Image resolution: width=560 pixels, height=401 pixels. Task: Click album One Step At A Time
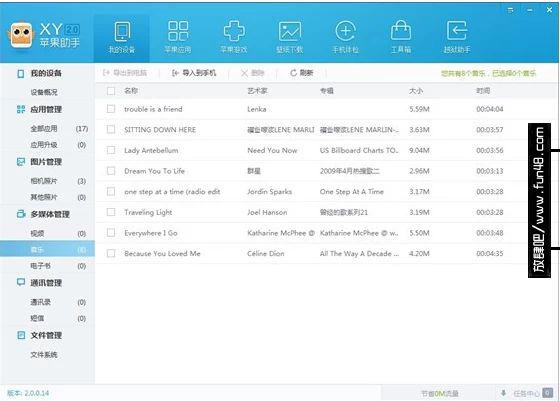(352, 192)
